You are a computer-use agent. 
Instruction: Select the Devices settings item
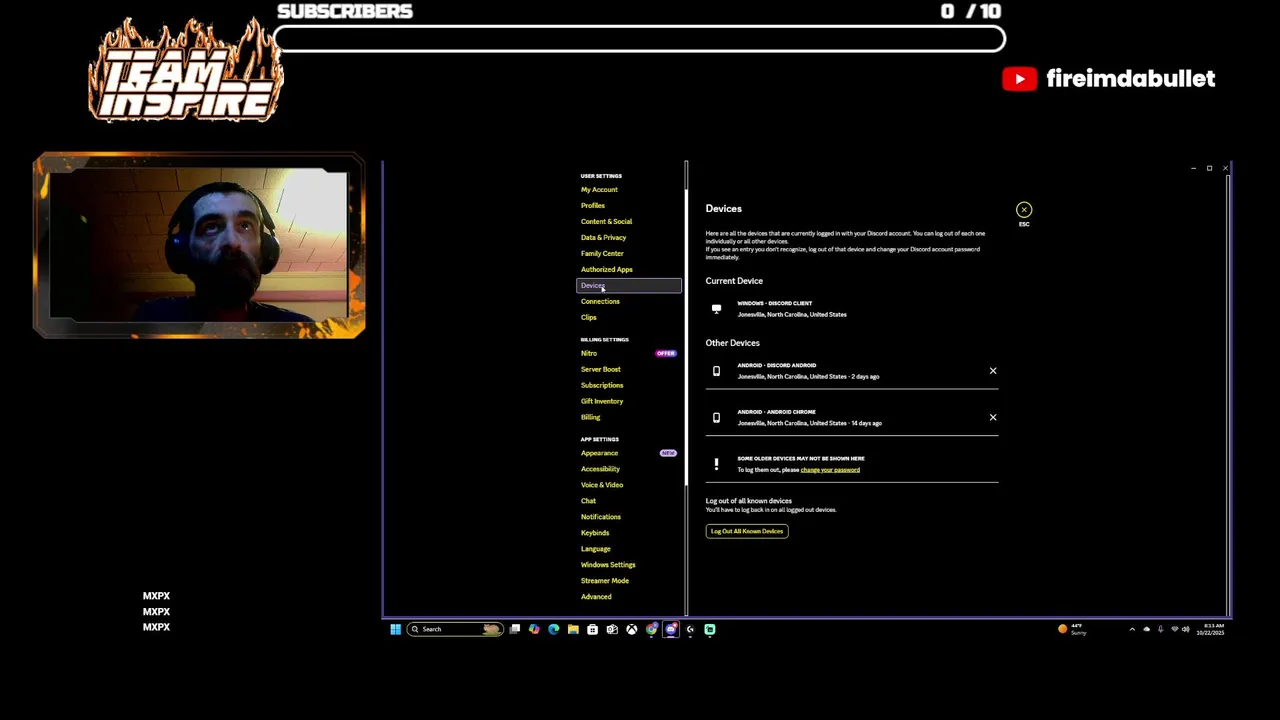point(629,286)
